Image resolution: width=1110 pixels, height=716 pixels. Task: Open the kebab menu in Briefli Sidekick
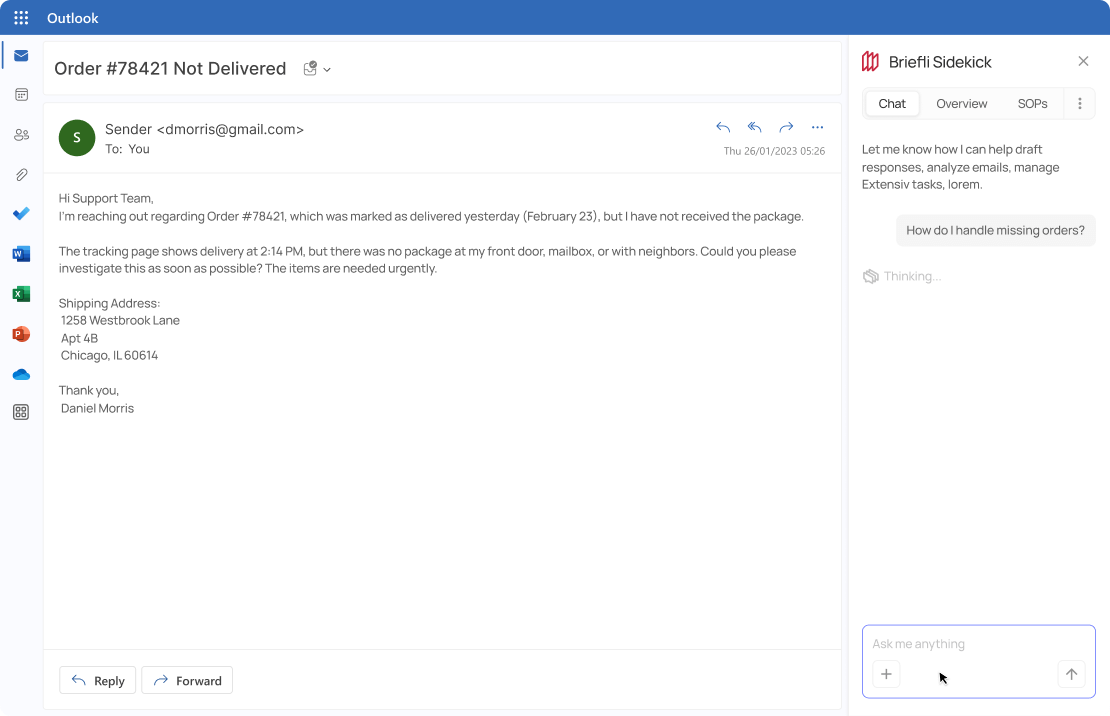coord(1079,103)
